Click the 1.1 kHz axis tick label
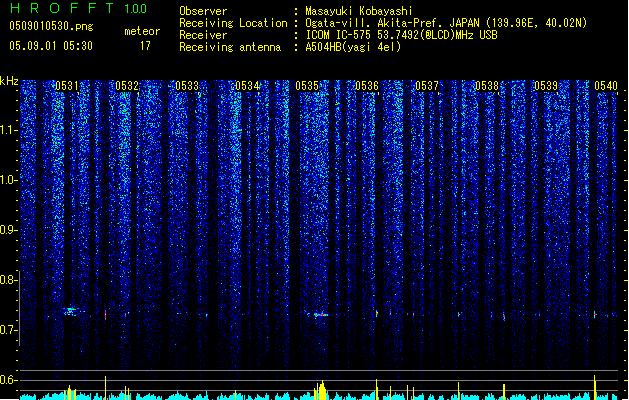 point(8,130)
